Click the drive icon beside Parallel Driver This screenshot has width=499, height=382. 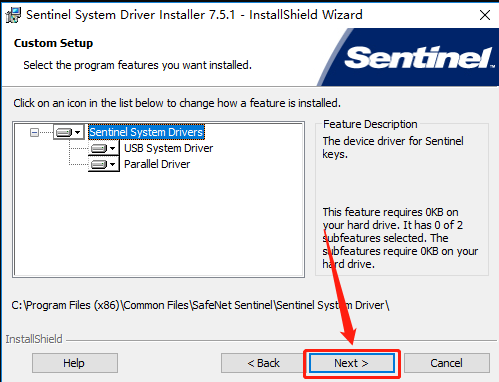(x=99, y=164)
